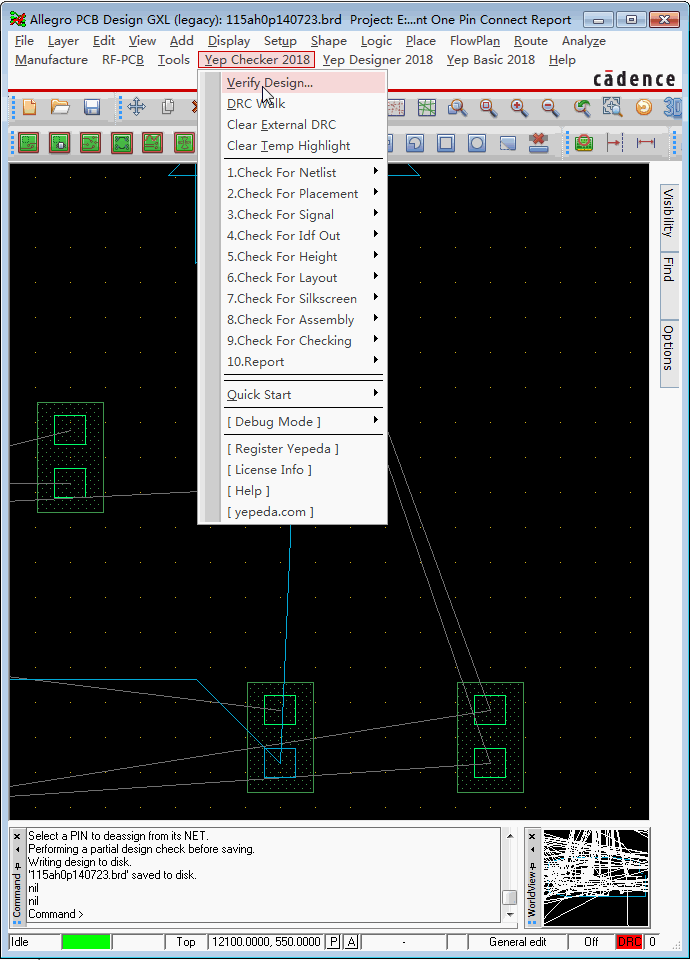Expand the Quick Start submenu

point(303,395)
